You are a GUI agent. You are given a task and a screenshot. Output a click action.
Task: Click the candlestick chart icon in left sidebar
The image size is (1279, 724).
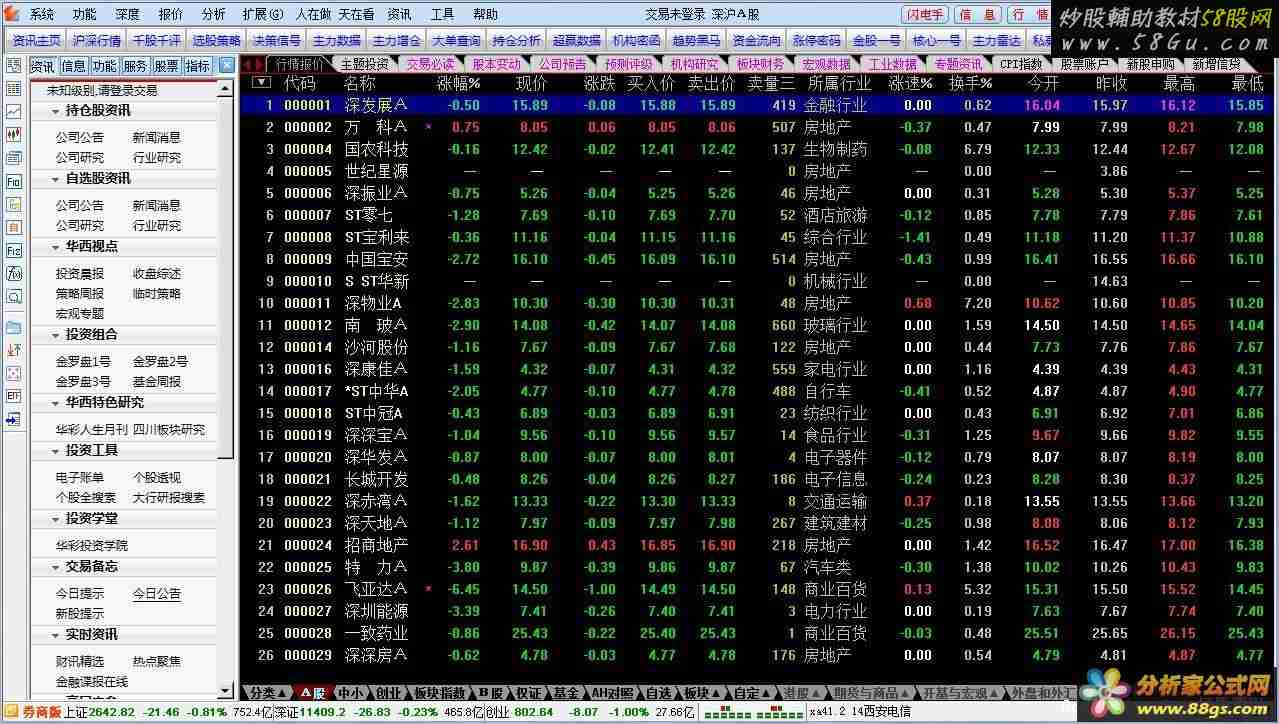(x=14, y=135)
